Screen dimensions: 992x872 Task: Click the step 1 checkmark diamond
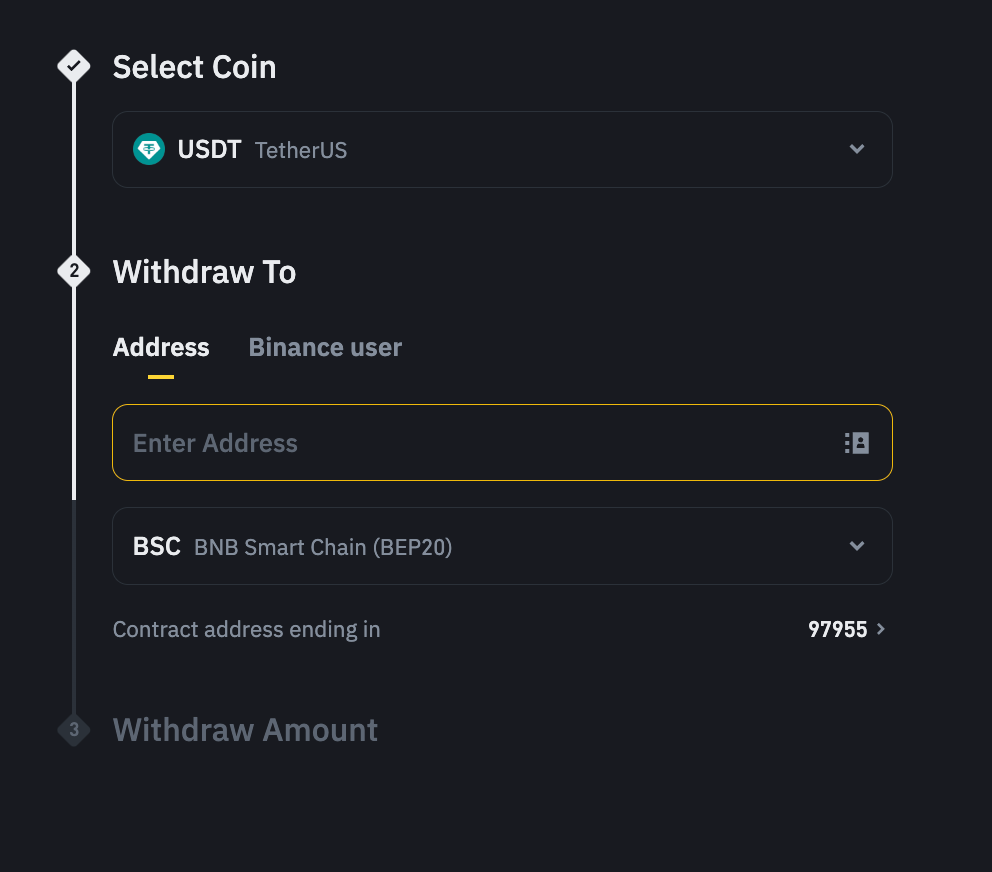(x=74, y=67)
